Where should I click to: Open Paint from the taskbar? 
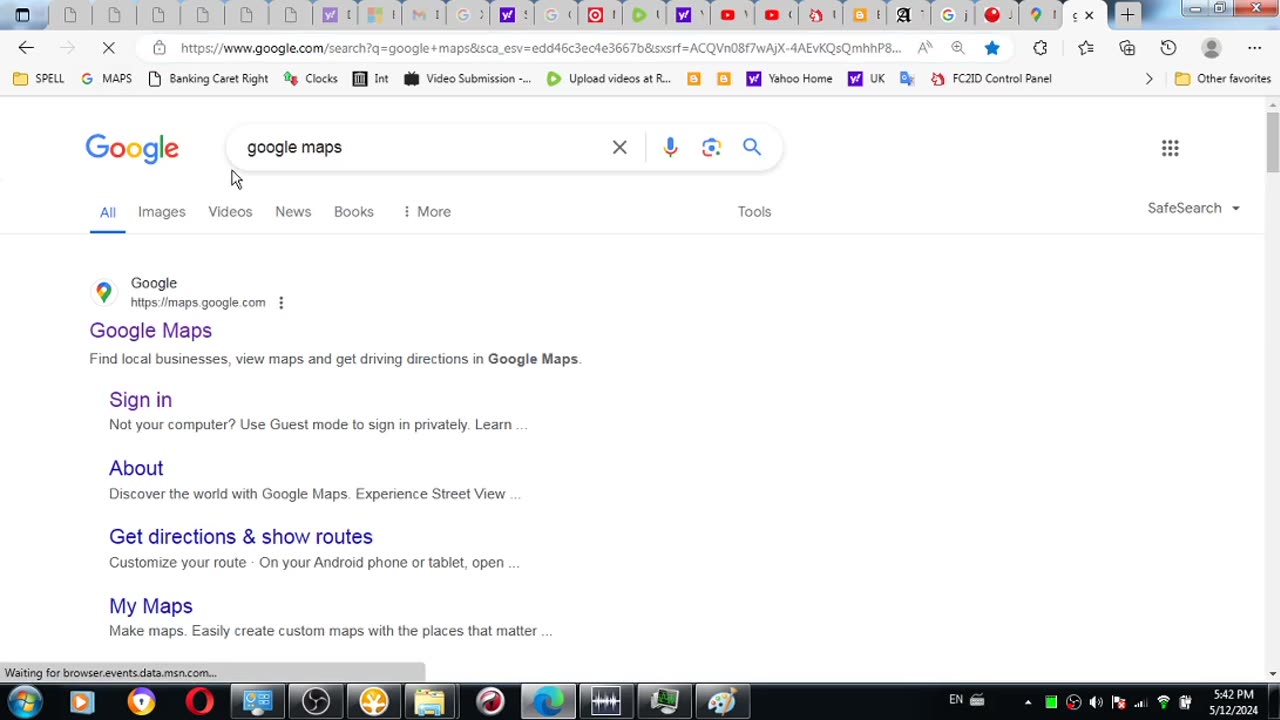point(722,702)
